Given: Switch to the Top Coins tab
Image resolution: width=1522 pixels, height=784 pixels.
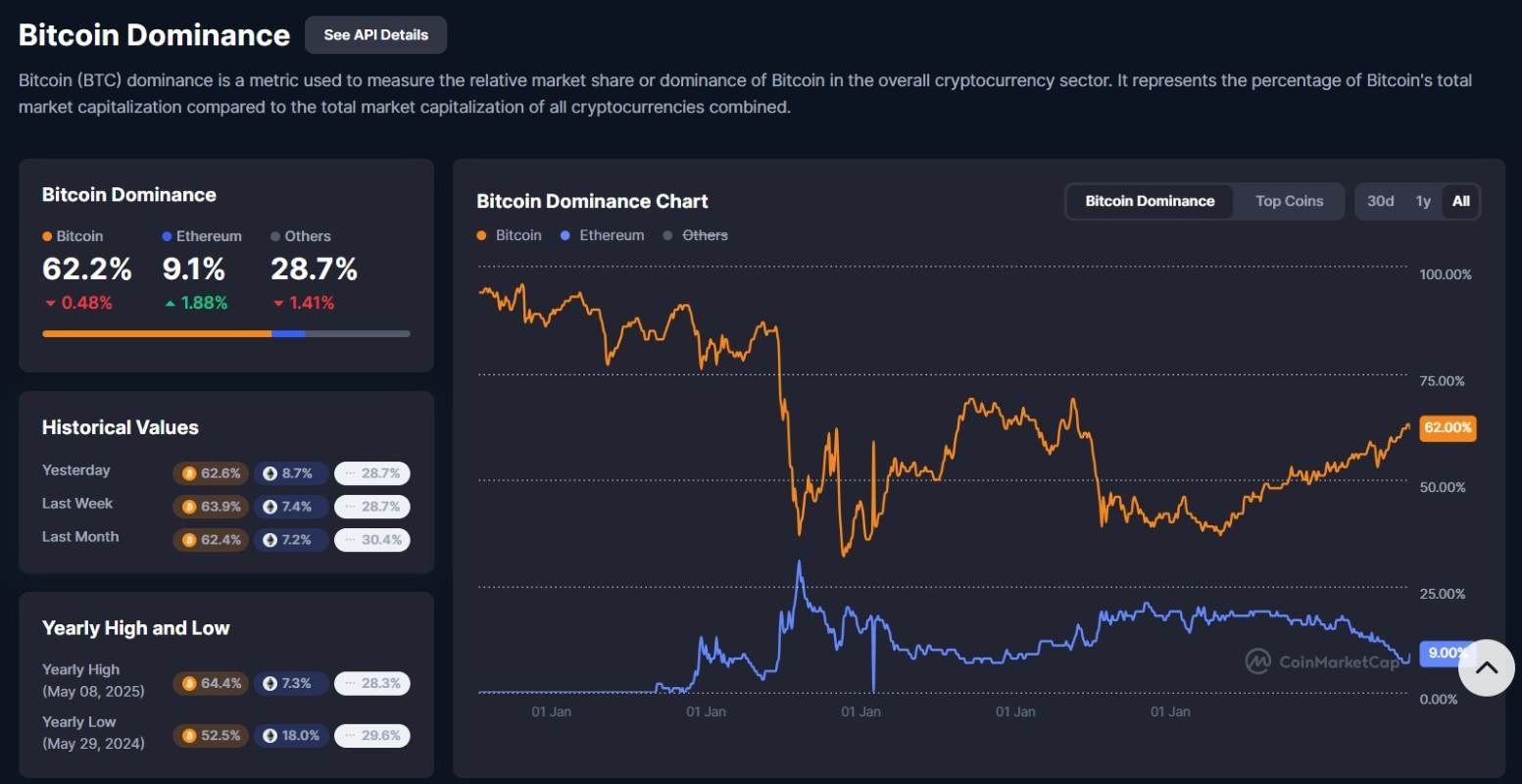Looking at the screenshot, I should point(1289,201).
